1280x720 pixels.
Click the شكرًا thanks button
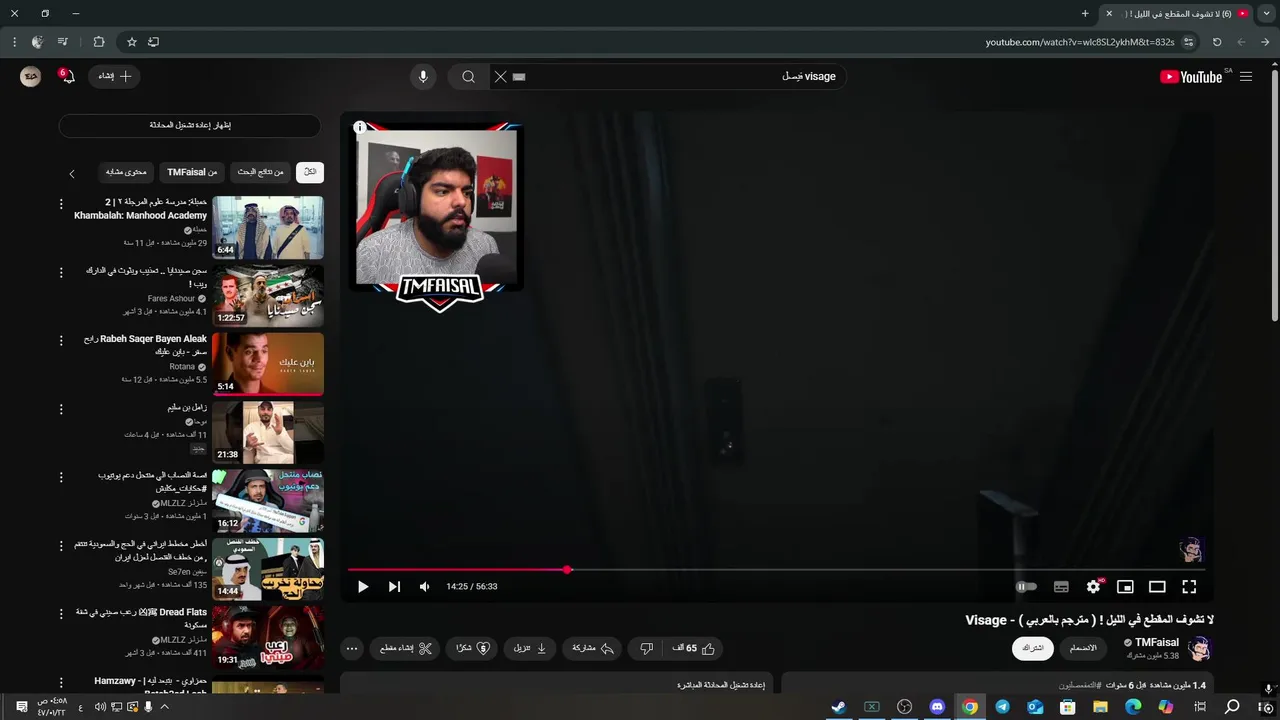pyautogui.click(x=473, y=648)
